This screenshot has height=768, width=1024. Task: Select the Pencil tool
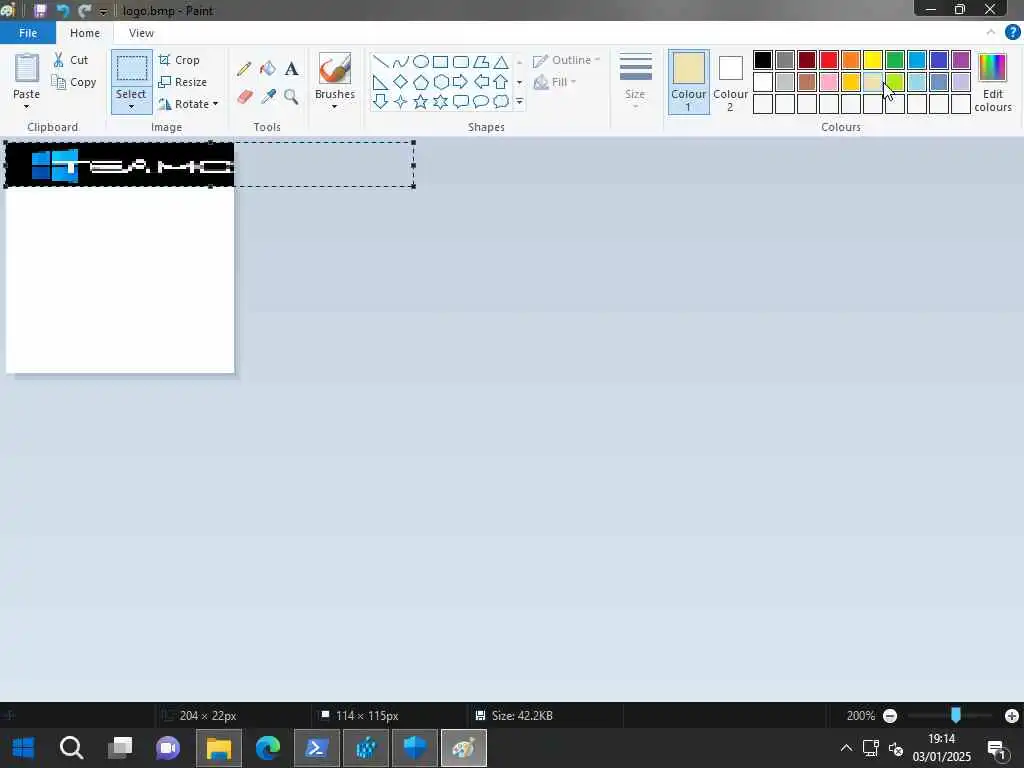tap(244, 69)
